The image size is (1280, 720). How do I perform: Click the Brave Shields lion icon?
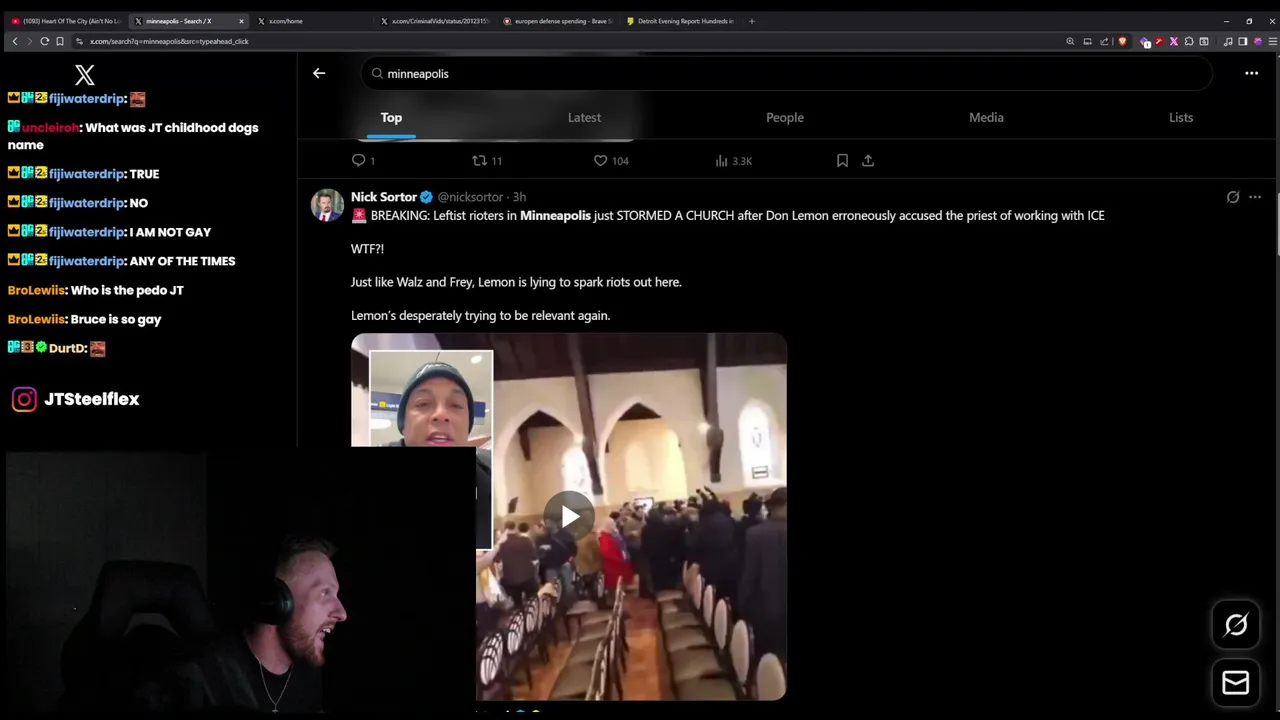[1122, 41]
